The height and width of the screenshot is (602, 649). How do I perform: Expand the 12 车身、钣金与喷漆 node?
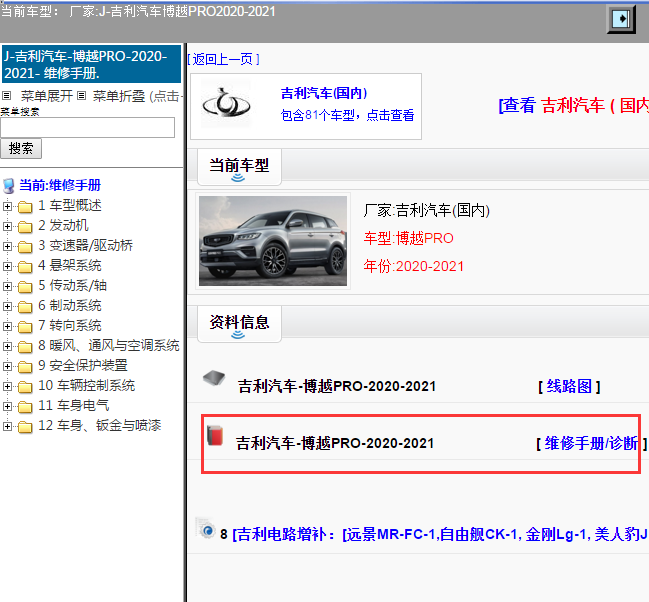coord(7,426)
